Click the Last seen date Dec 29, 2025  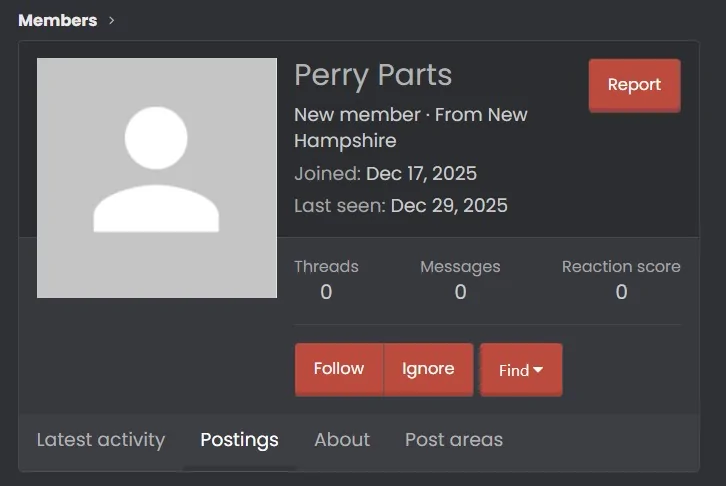pyautogui.click(x=449, y=206)
